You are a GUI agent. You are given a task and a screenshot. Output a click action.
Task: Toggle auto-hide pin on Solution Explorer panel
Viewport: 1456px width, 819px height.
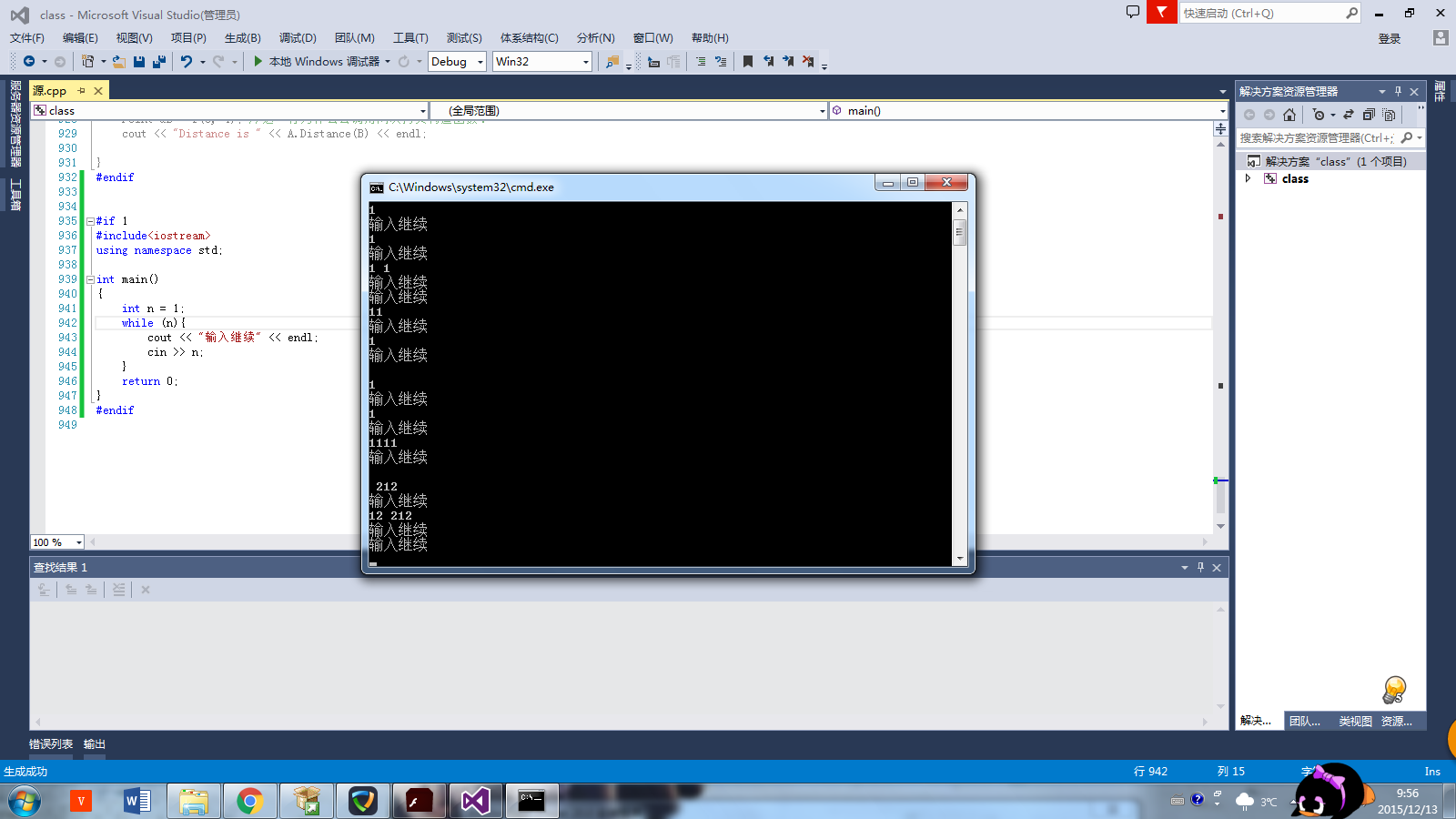pos(1399,91)
